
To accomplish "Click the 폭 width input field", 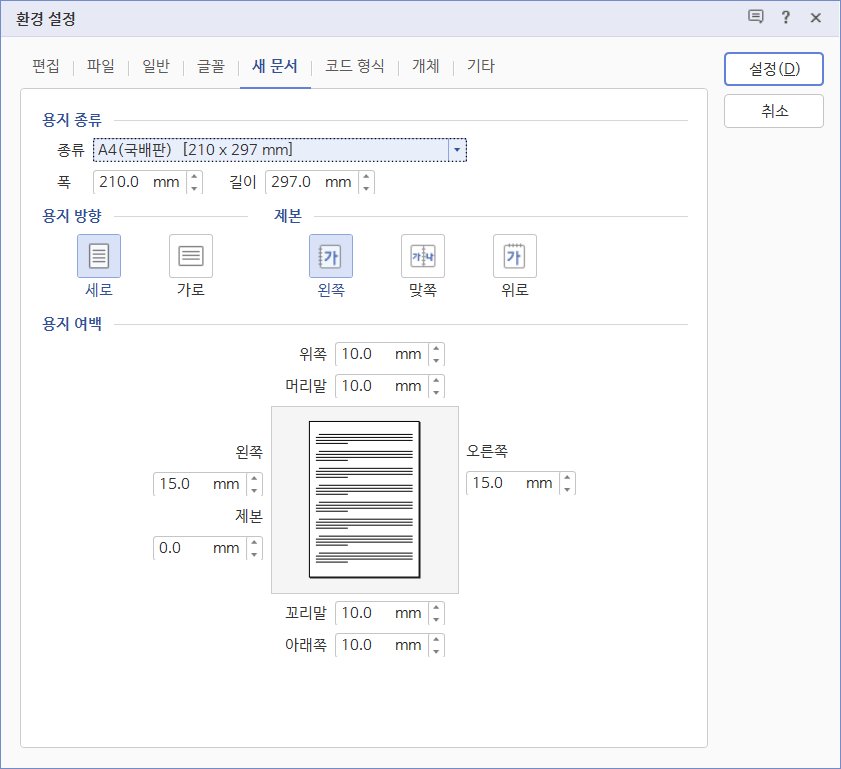I will click(141, 182).
